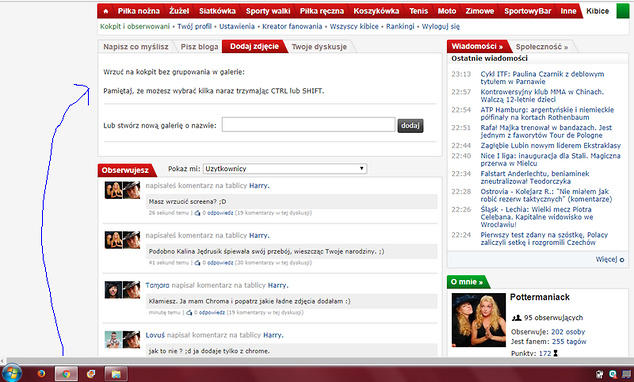Click Wyloguj się to log out
The height and width of the screenshot is (382, 634).
point(441,27)
